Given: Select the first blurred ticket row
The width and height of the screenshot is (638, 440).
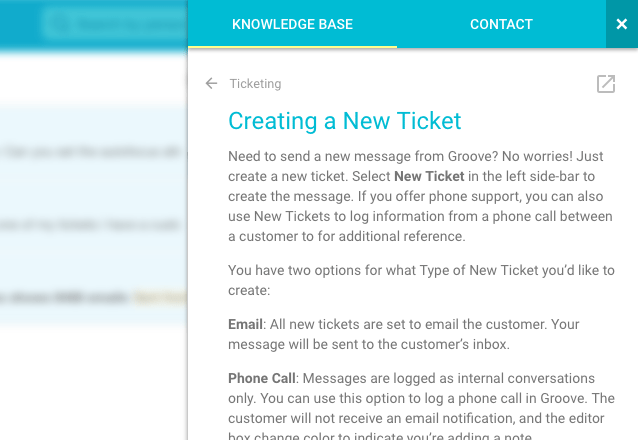Looking at the screenshot, I should (x=94, y=152).
